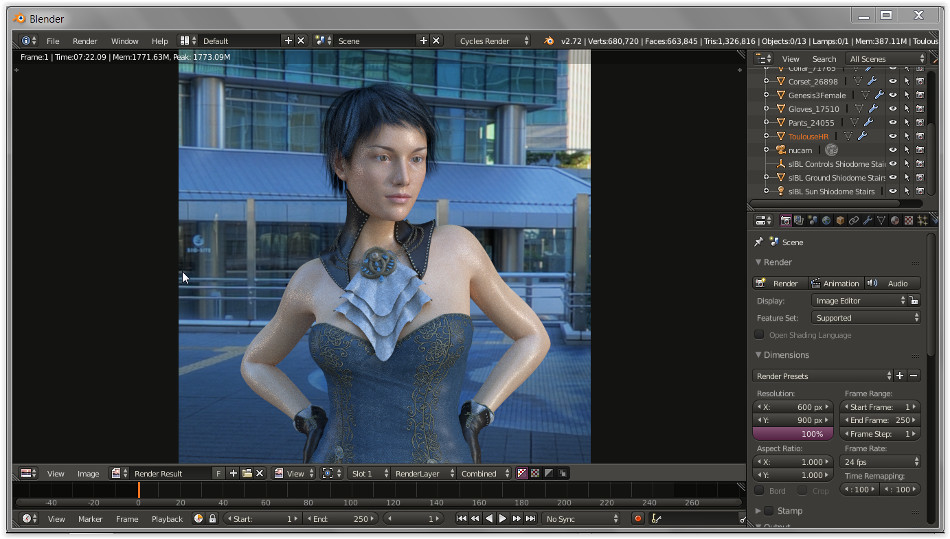Click the Animation render button
950x539 pixels.
click(835, 283)
